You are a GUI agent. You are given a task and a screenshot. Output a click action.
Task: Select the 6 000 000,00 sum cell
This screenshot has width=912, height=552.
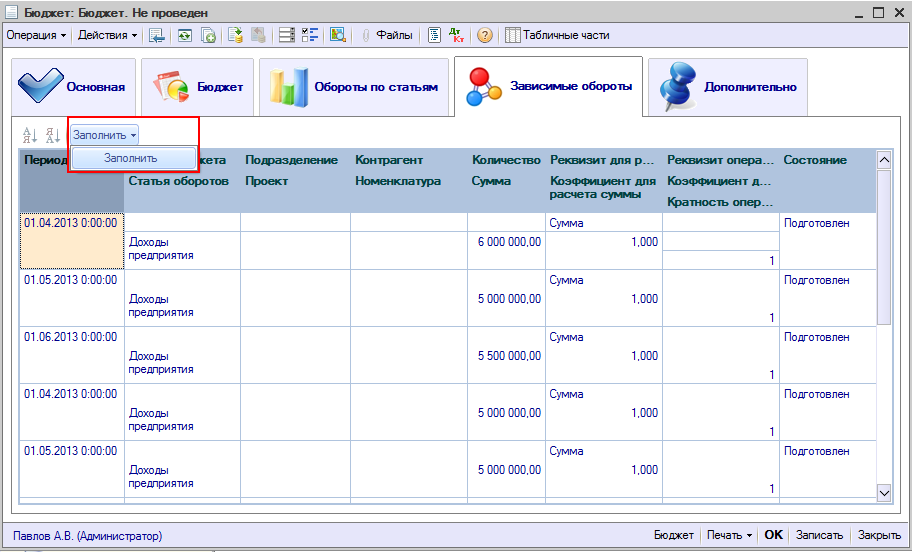(507, 241)
